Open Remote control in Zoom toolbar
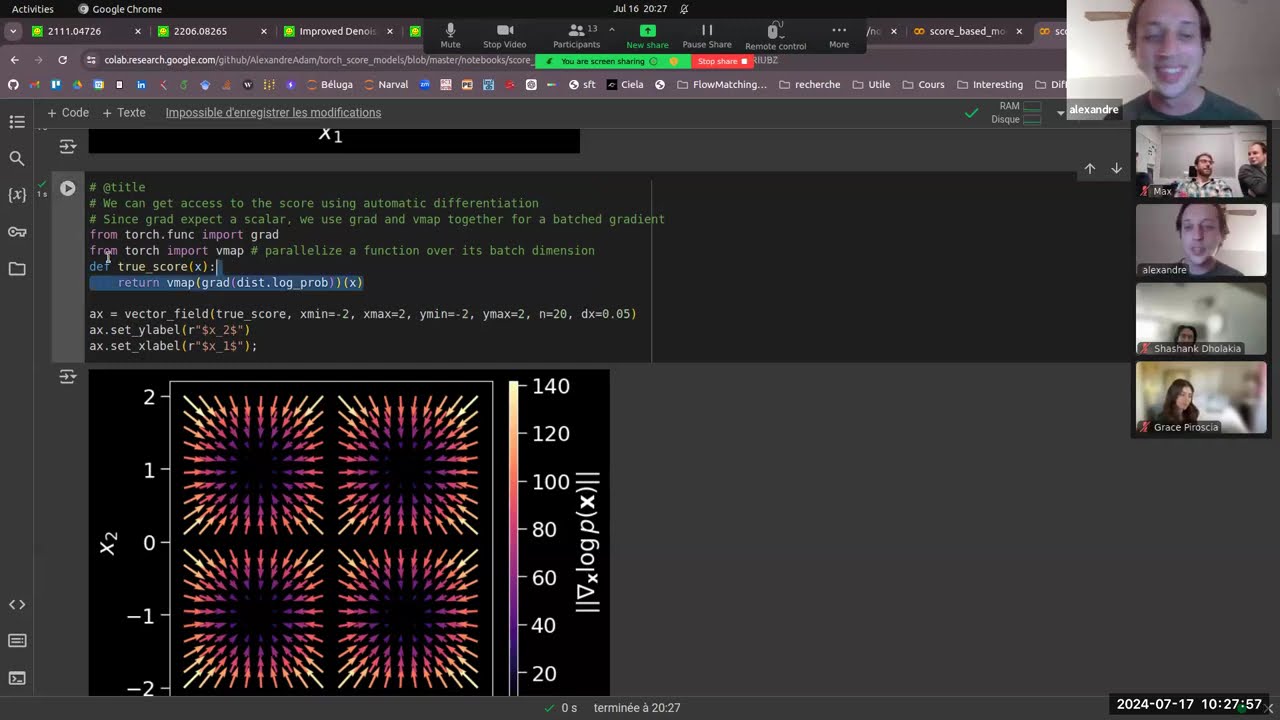The image size is (1280, 720). 775,37
